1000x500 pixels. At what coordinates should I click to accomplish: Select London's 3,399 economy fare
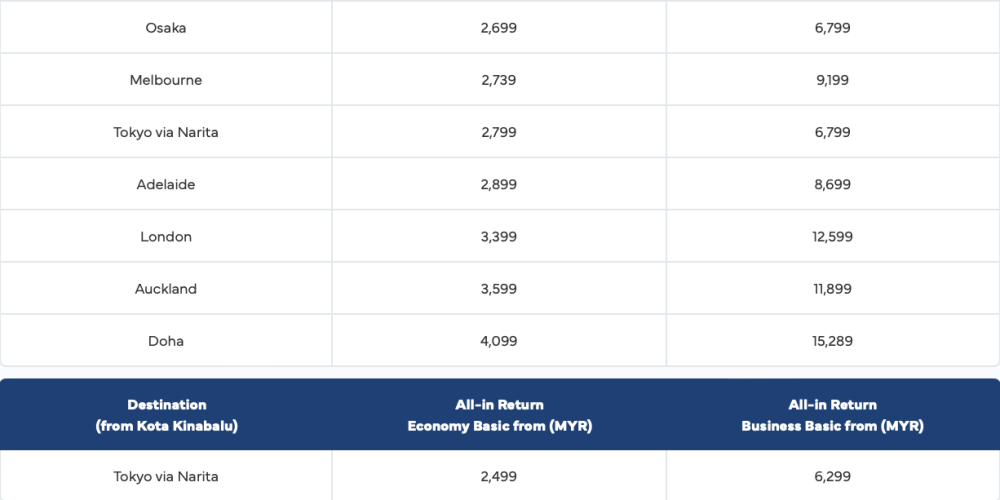click(x=499, y=237)
